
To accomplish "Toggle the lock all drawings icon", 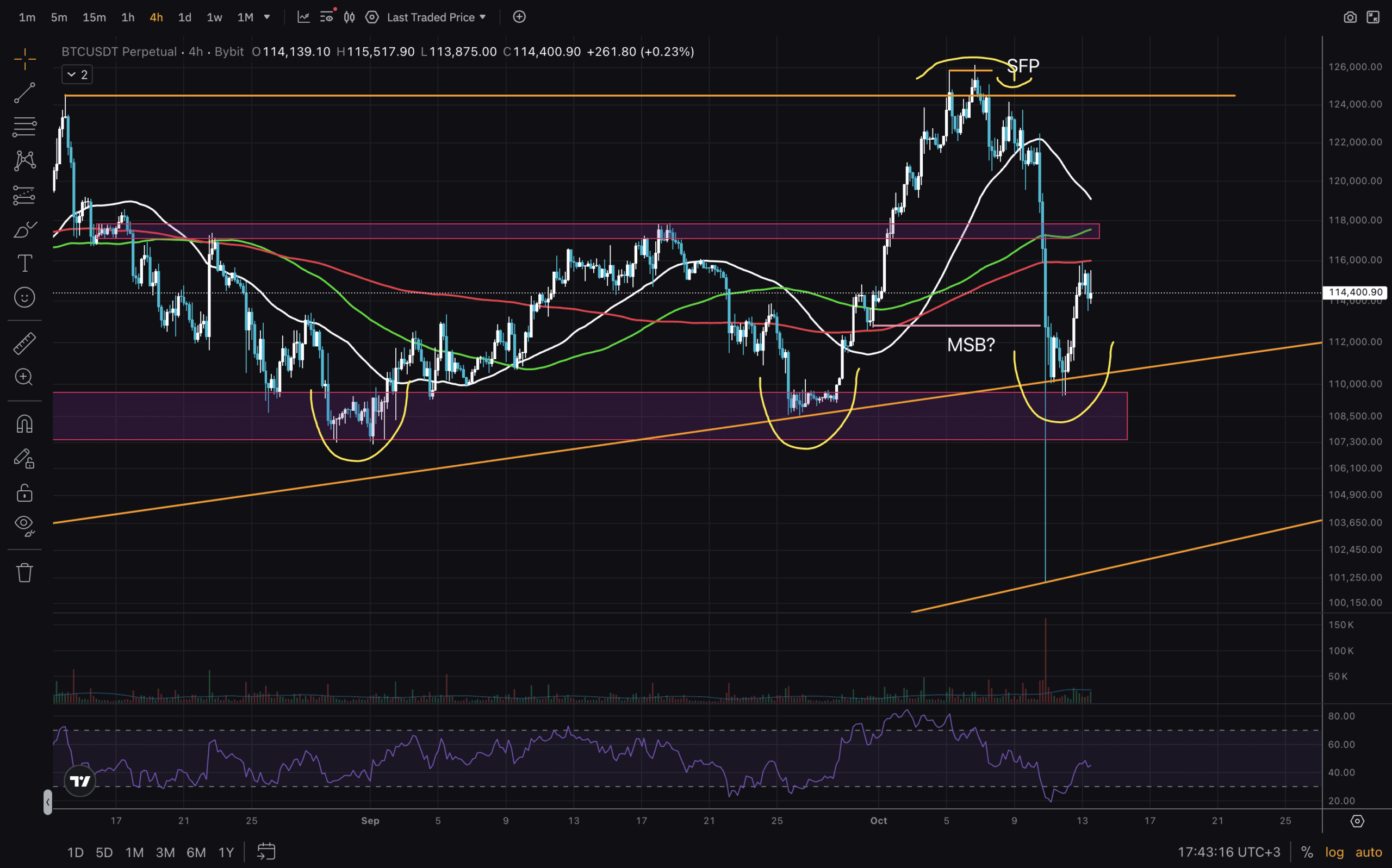I will click(24, 492).
